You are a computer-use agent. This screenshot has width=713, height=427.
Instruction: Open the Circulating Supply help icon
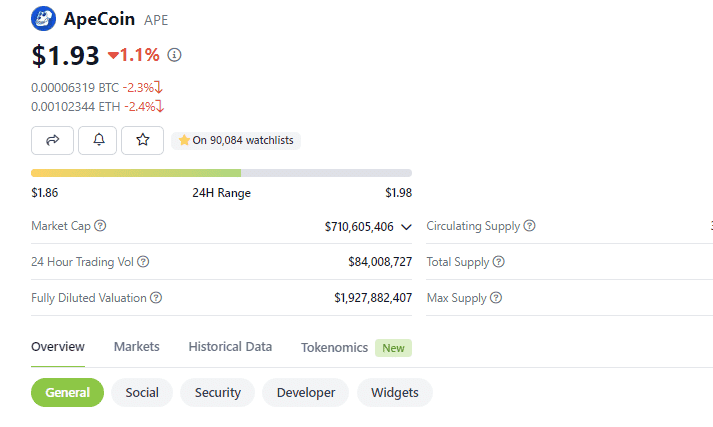(529, 226)
